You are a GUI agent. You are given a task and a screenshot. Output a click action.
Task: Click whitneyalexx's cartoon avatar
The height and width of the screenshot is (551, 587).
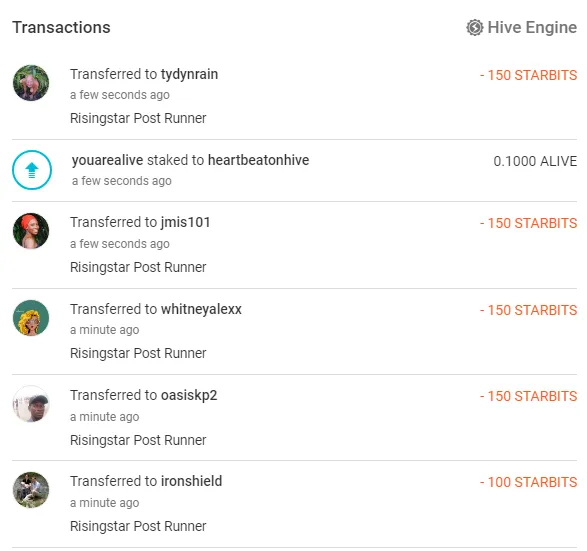(x=31, y=318)
